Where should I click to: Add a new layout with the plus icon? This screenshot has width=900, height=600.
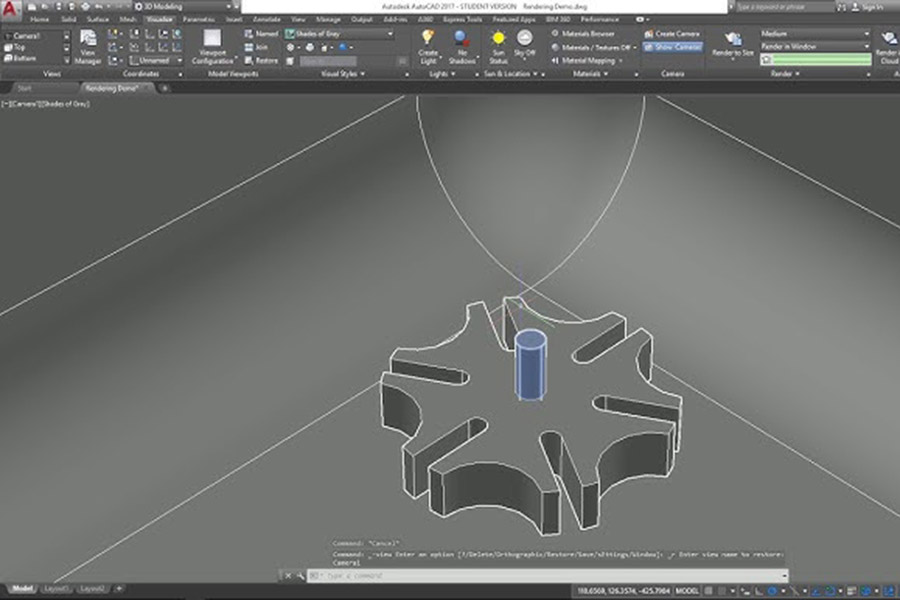coord(119,589)
